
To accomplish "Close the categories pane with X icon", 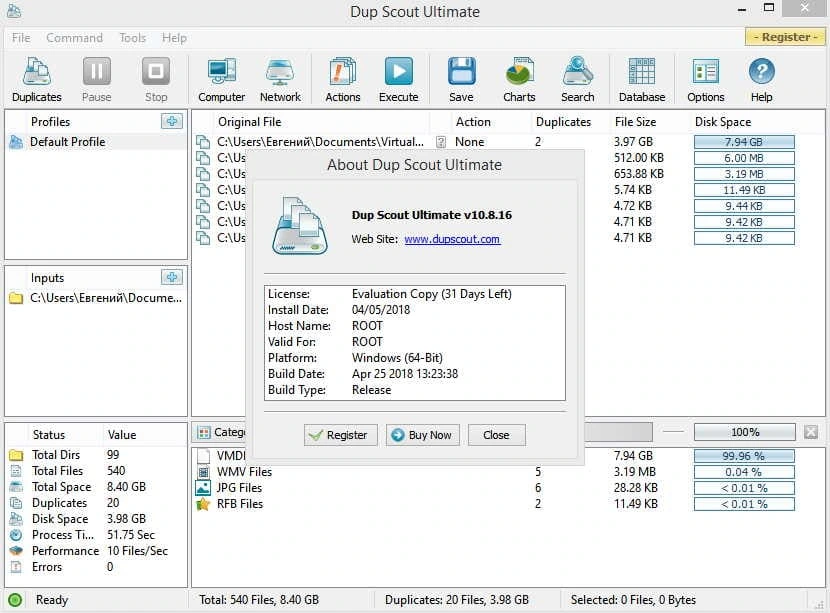I will [811, 432].
